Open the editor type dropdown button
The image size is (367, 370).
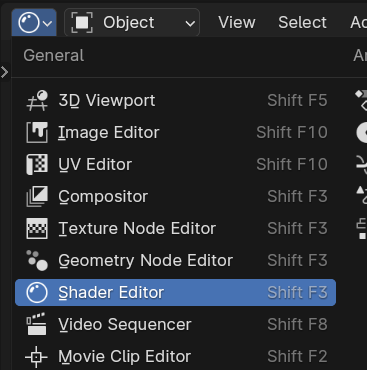34,23
